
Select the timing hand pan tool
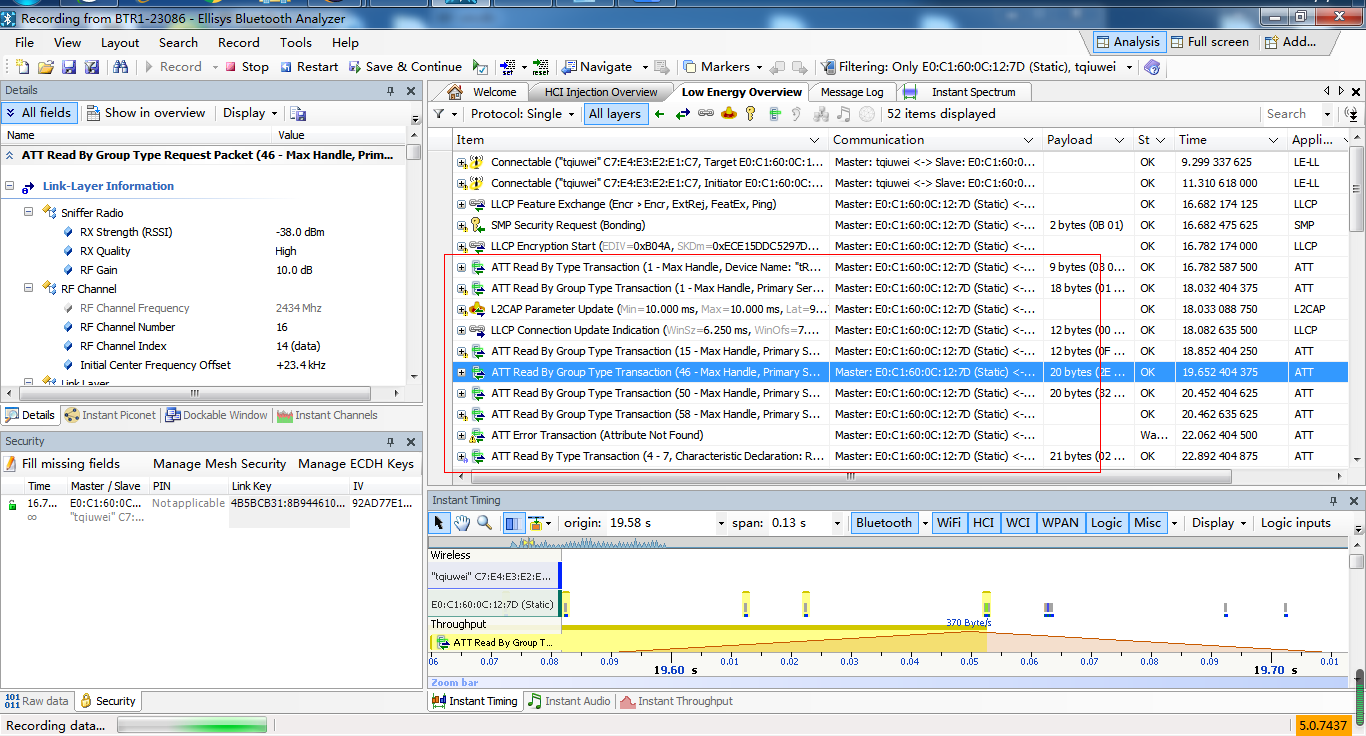tap(462, 523)
